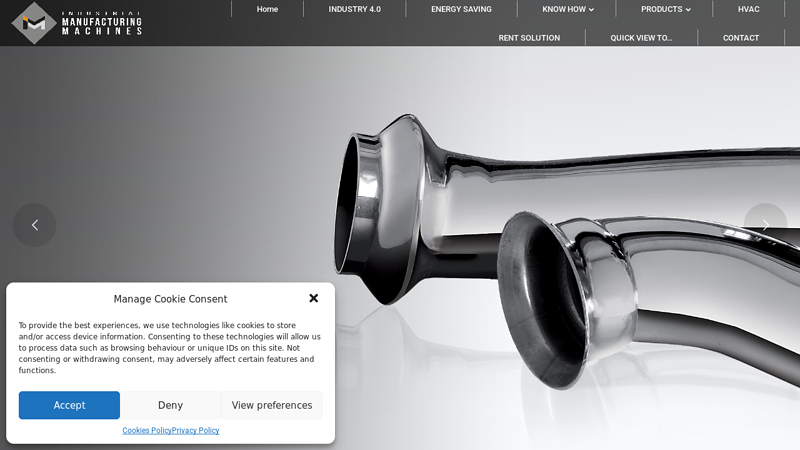Click the Industrial Manufacturing Machines logo
The image size is (800, 450).
point(77,23)
